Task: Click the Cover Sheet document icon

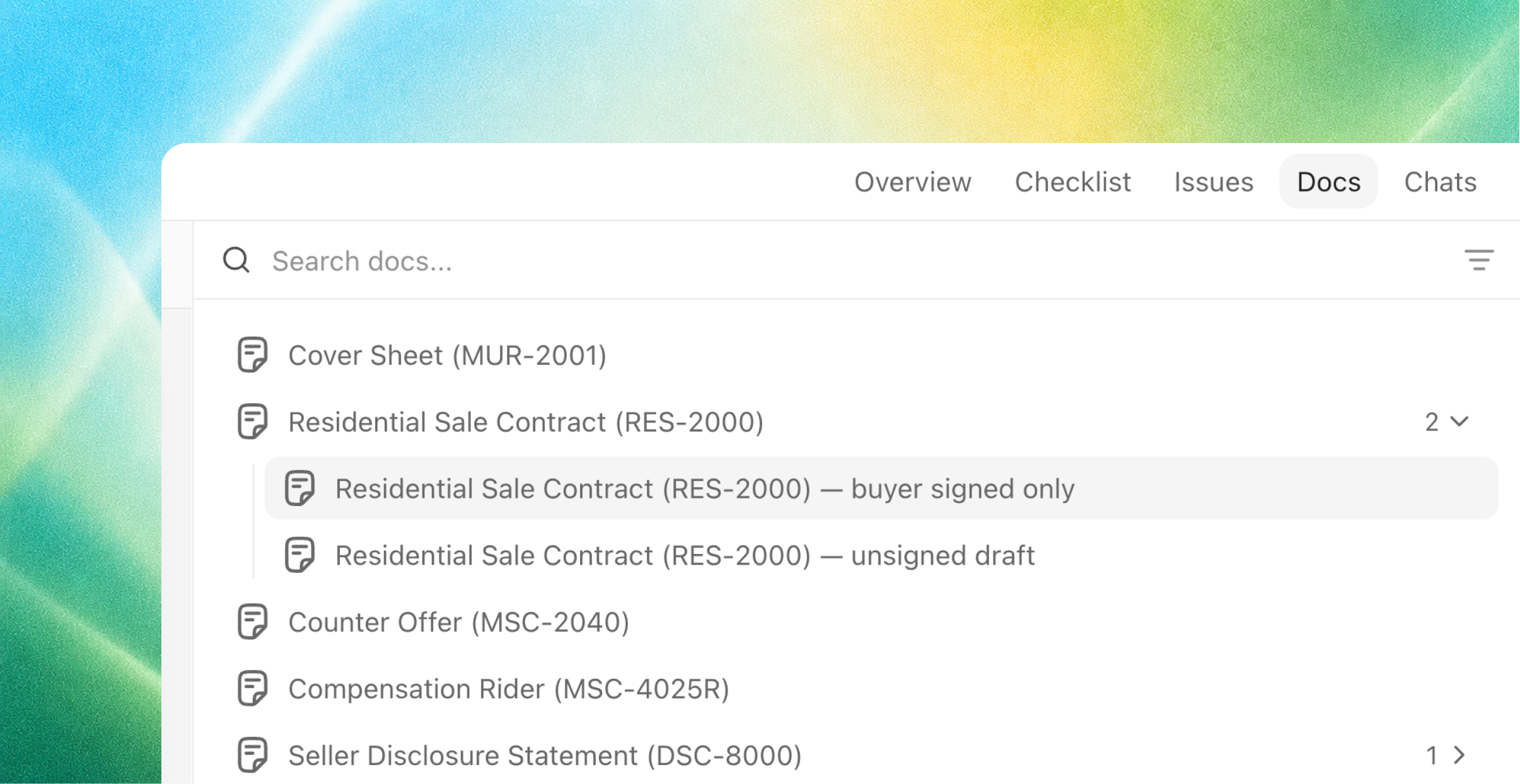Action: click(252, 355)
